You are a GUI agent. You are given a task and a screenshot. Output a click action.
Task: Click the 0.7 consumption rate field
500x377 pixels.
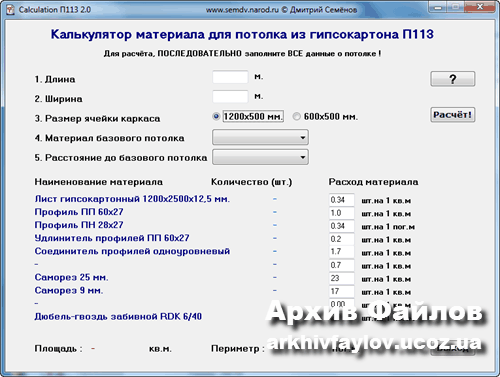tap(341, 265)
